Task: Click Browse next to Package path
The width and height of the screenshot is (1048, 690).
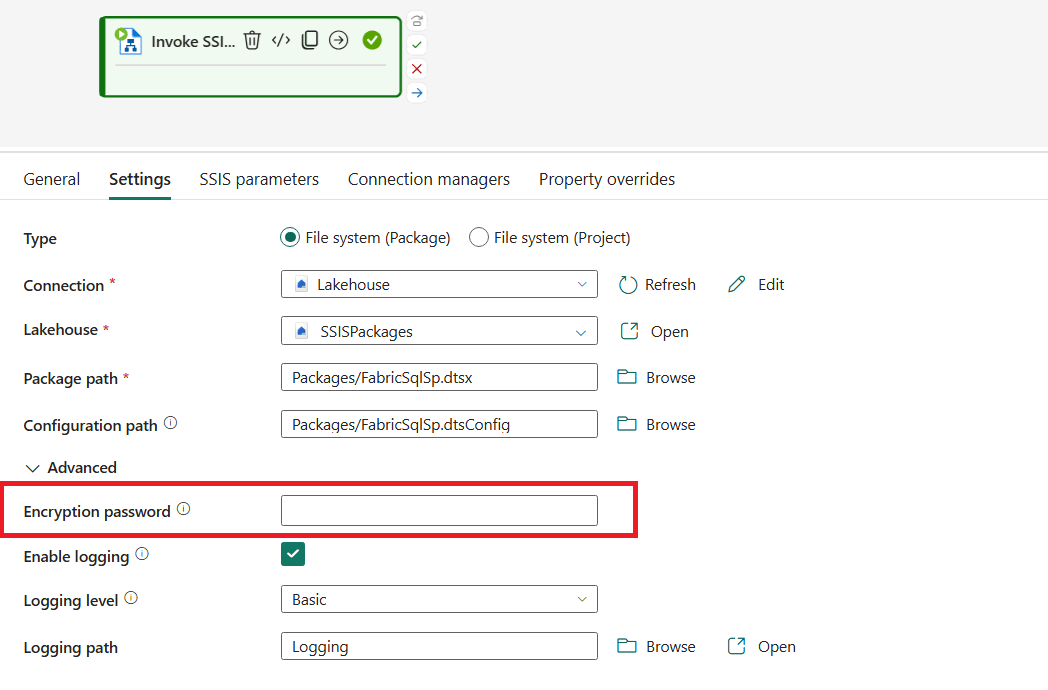Action: (x=657, y=378)
